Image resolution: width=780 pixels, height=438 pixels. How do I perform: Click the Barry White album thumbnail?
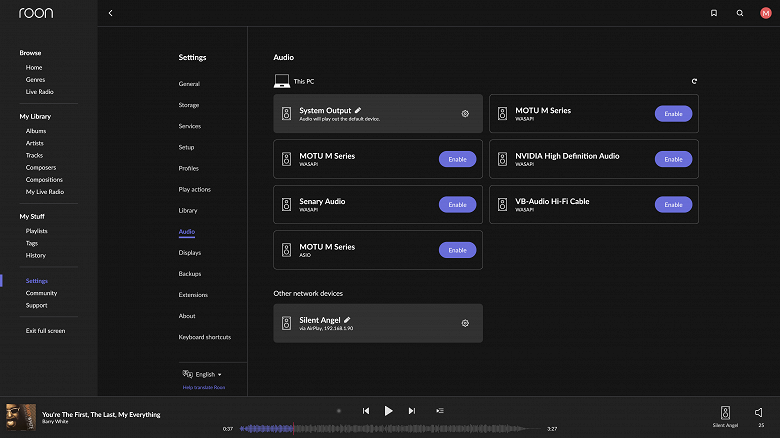(x=20, y=417)
